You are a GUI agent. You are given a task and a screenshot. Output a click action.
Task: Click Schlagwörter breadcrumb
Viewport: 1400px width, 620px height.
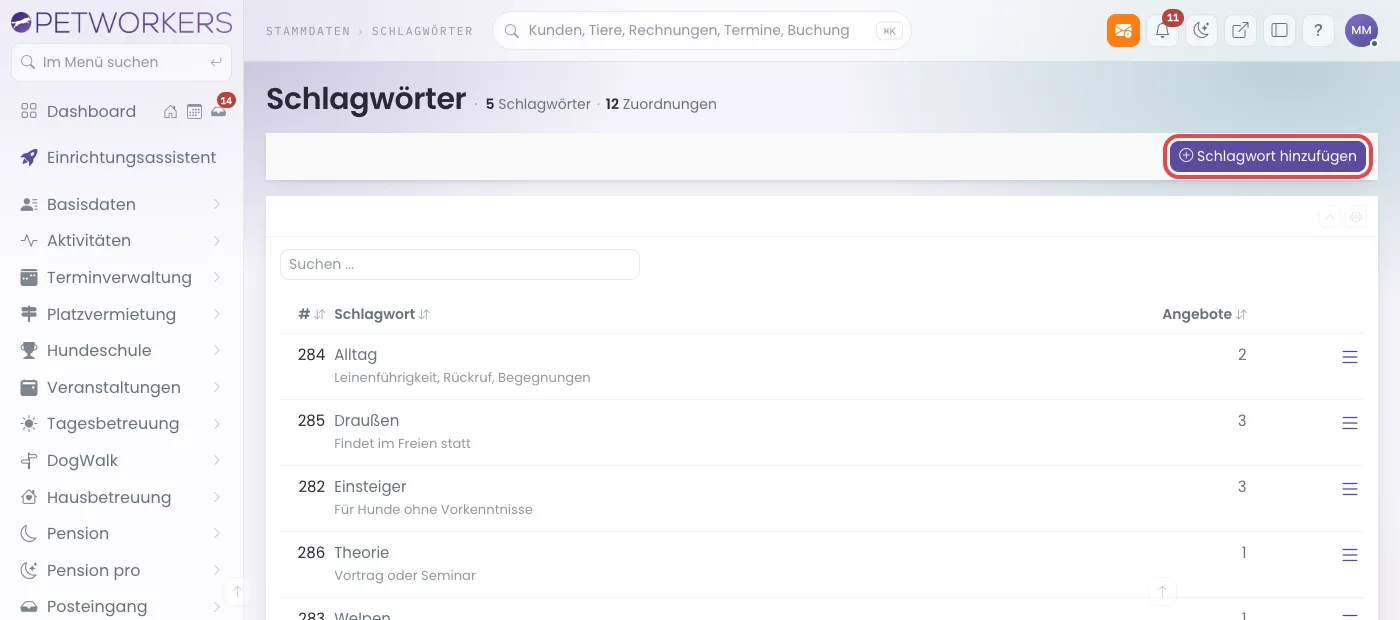[422, 31]
